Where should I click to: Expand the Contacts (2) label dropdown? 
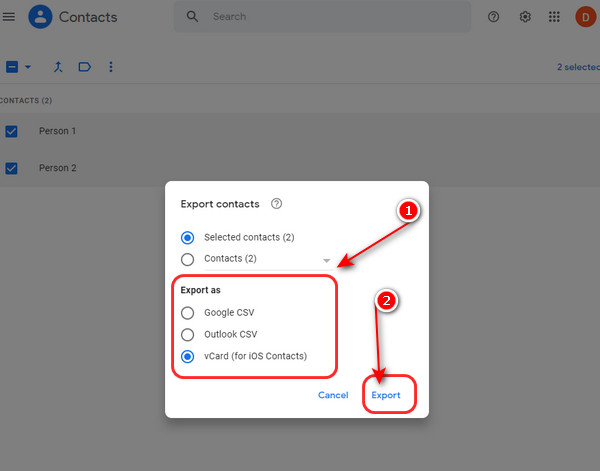(x=326, y=261)
